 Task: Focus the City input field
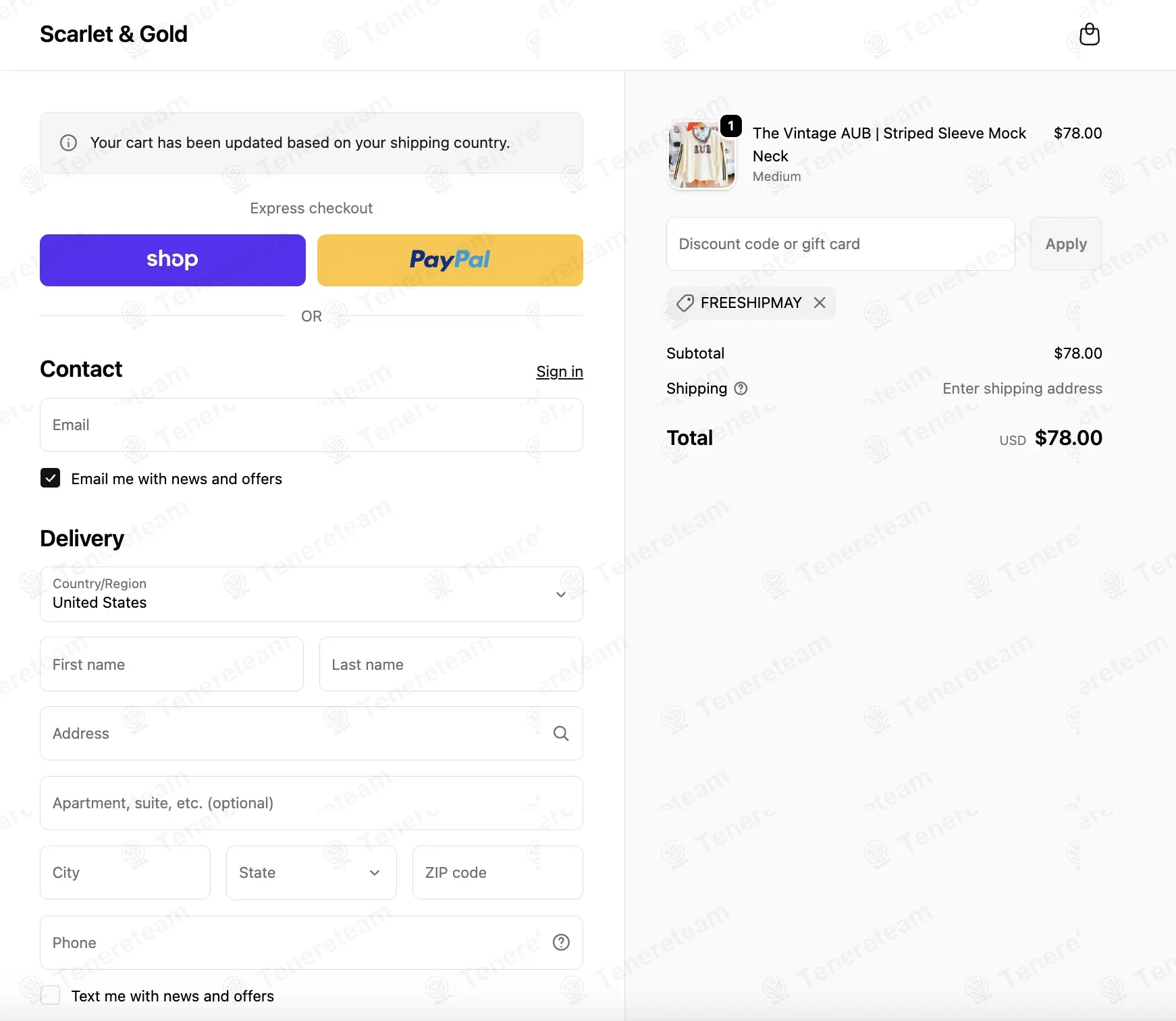pos(125,872)
